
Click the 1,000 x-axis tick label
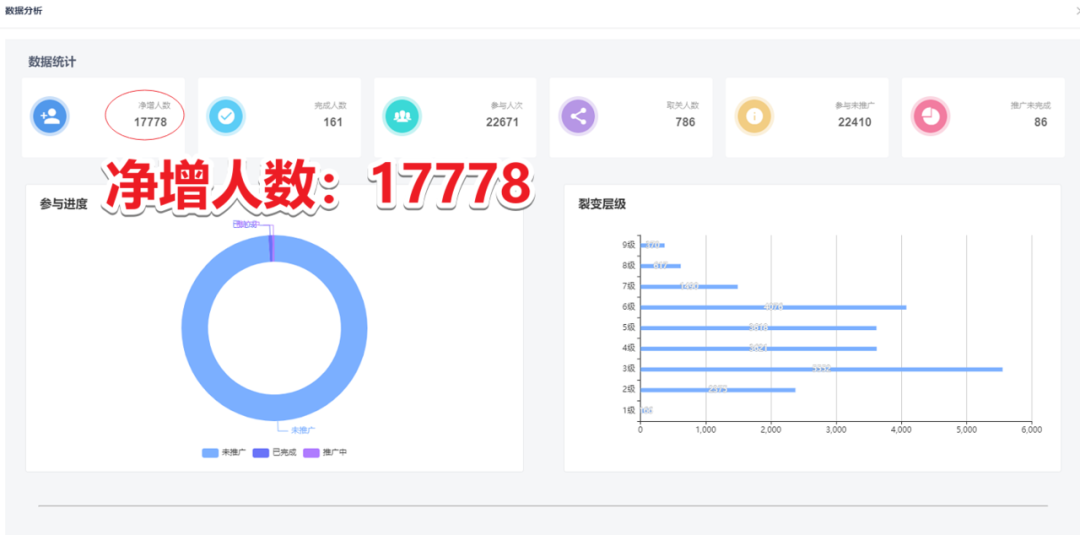705,430
